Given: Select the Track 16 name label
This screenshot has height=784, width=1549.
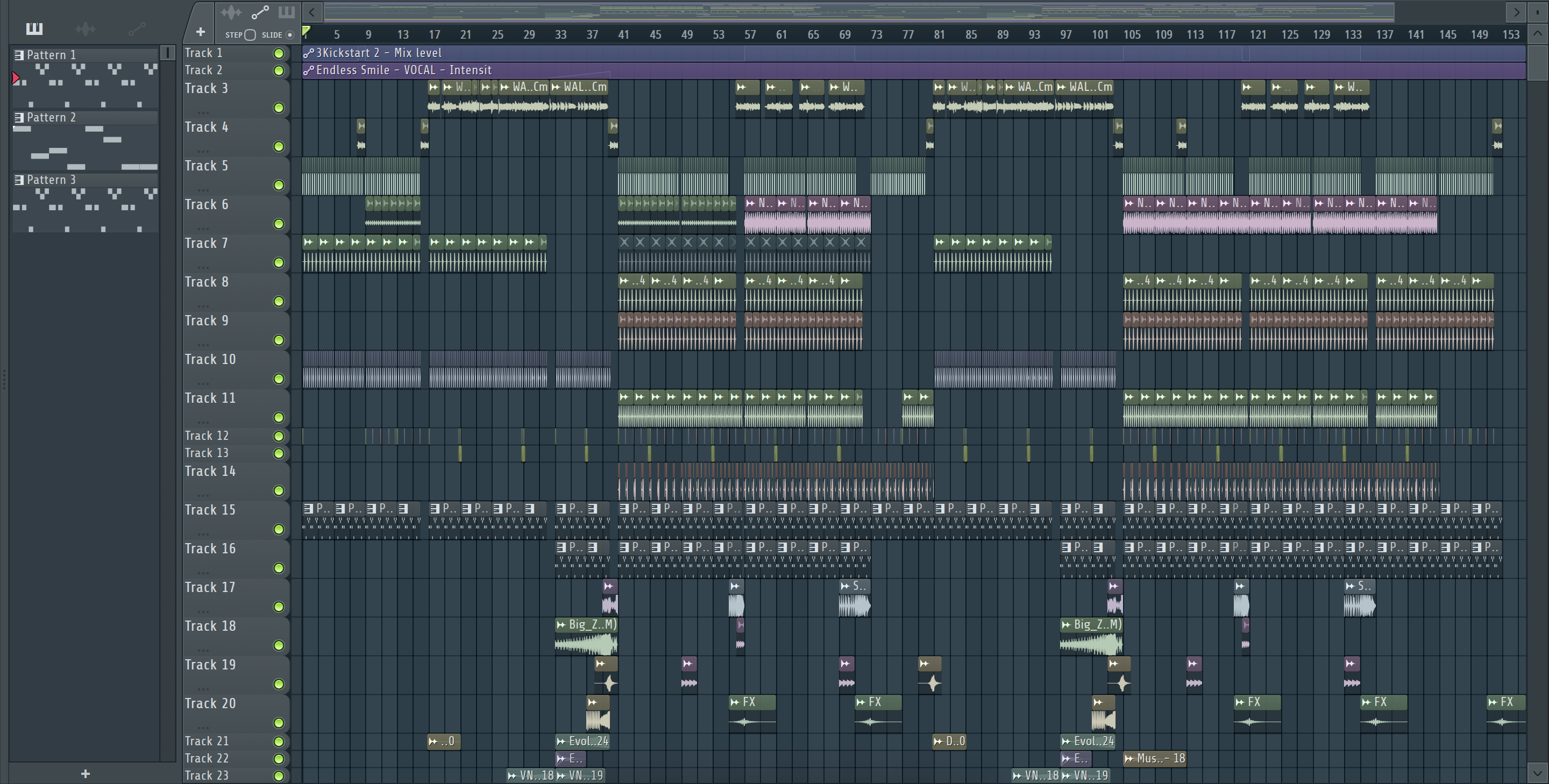Looking at the screenshot, I should coord(210,548).
